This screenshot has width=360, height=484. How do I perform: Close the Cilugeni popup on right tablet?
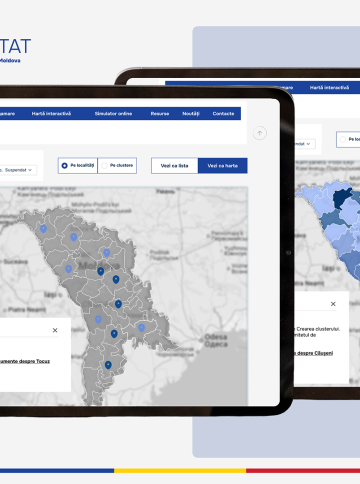tap(333, 304)
